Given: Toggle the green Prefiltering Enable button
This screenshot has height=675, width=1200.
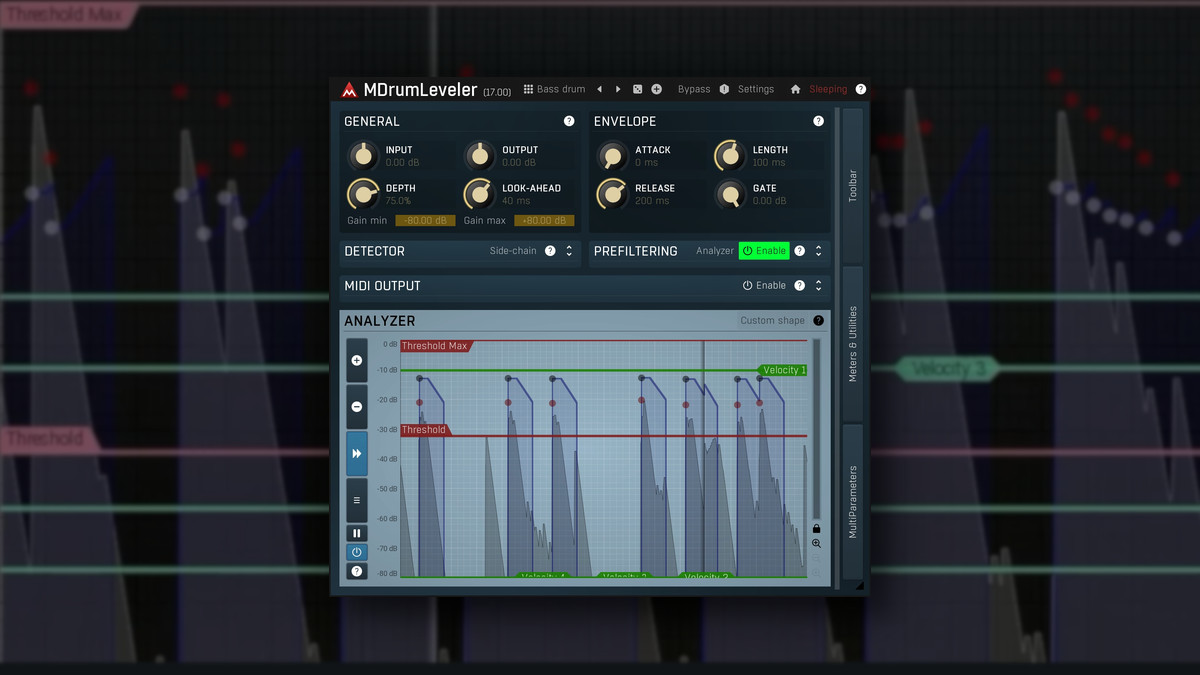Looking at the screenshot, I should [x=764, y=251].
